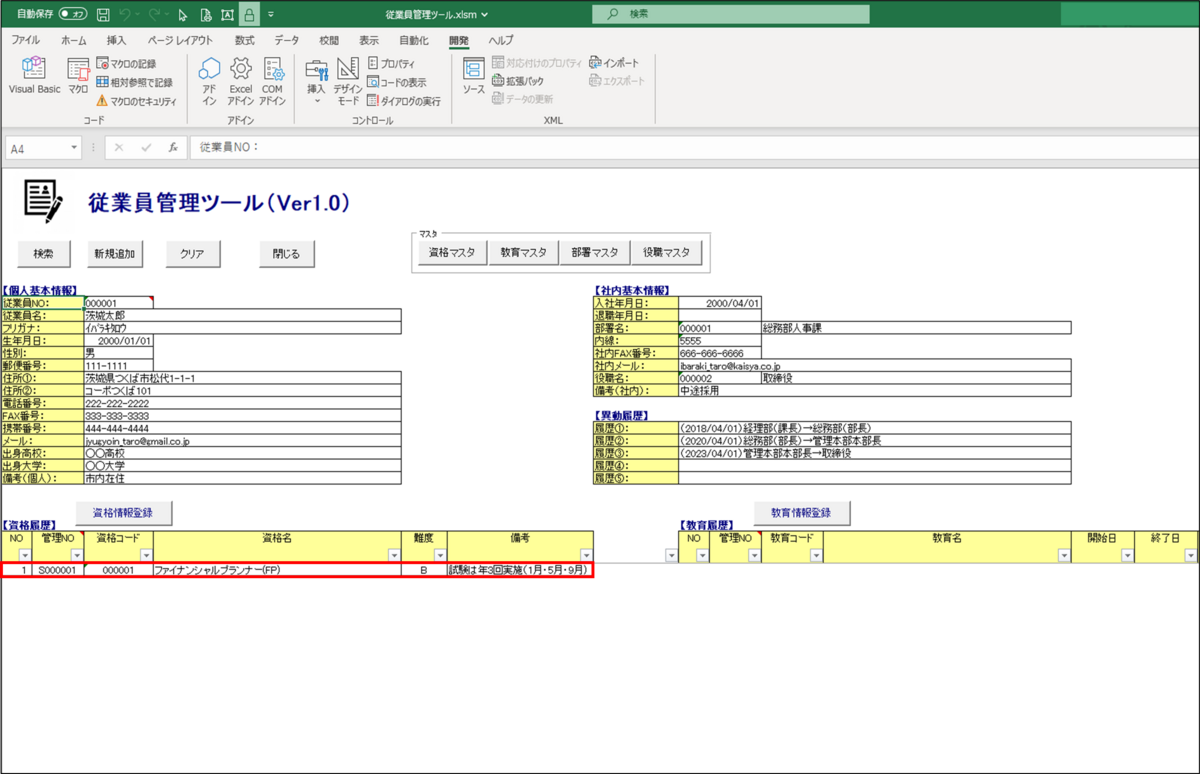Switch to the 自動化 tab
Viewport: 1200px width, 774px height.
414,40
